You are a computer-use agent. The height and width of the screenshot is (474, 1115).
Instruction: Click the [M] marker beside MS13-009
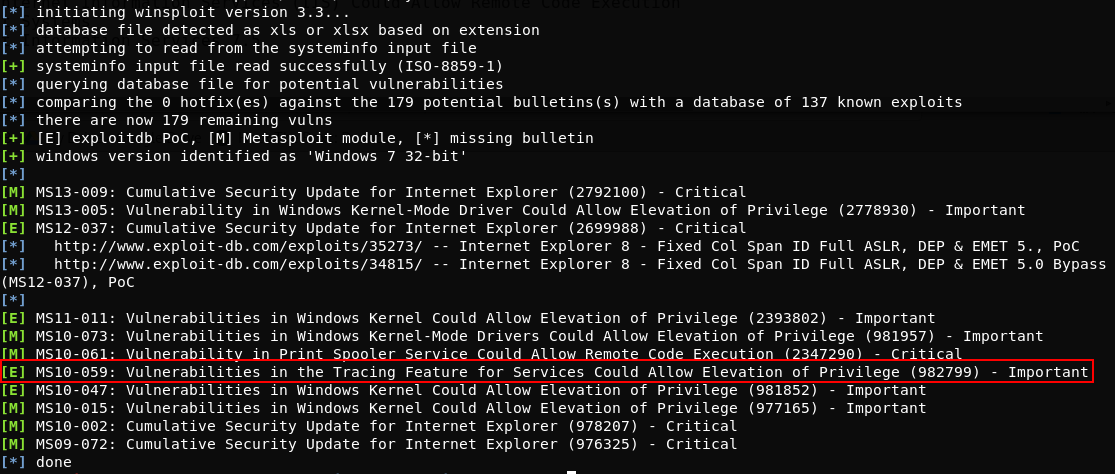click(14, 193)
